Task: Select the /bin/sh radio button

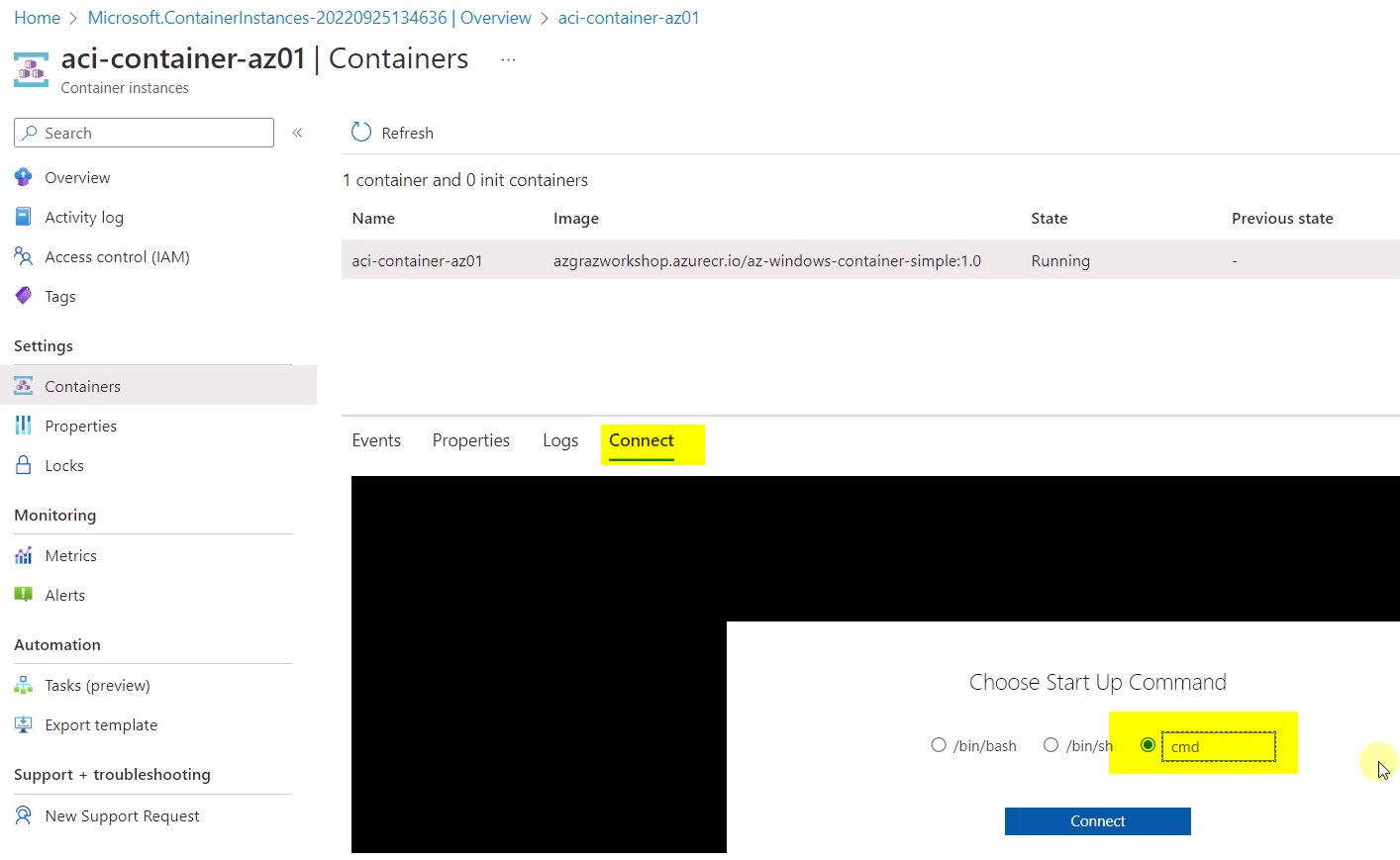Action: (1051, 745)
